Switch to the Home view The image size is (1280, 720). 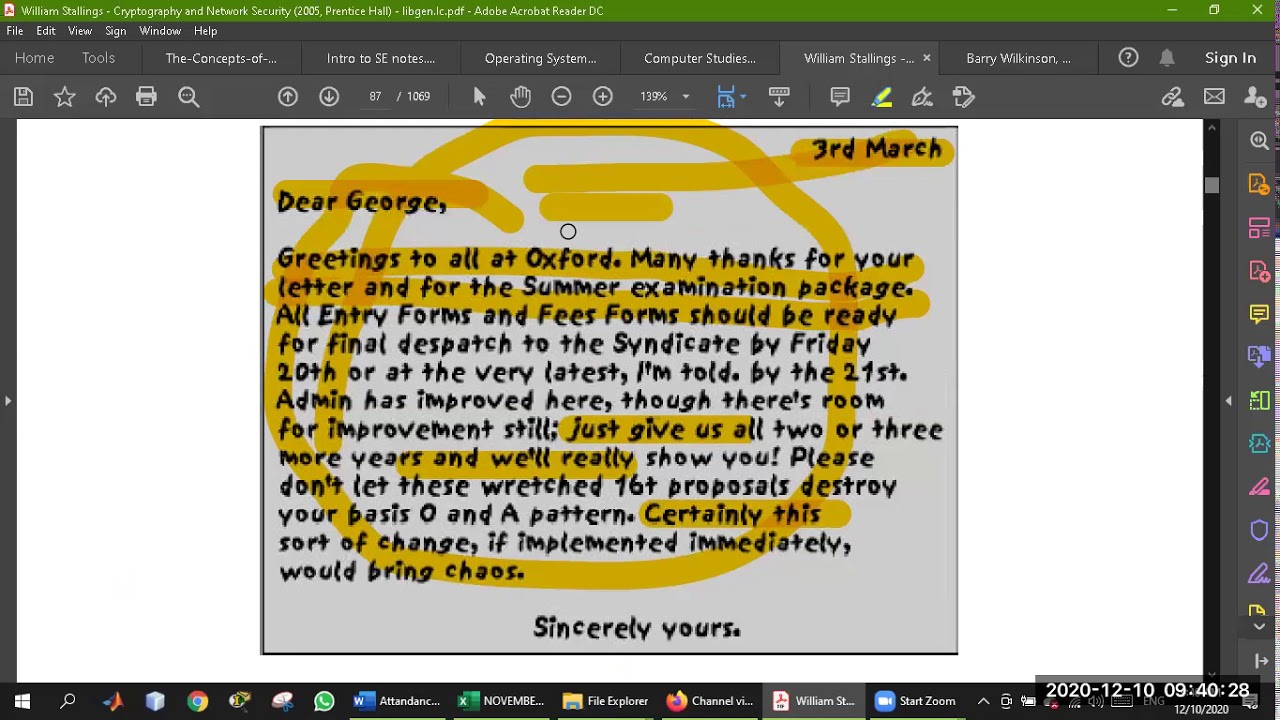(34, 58)
